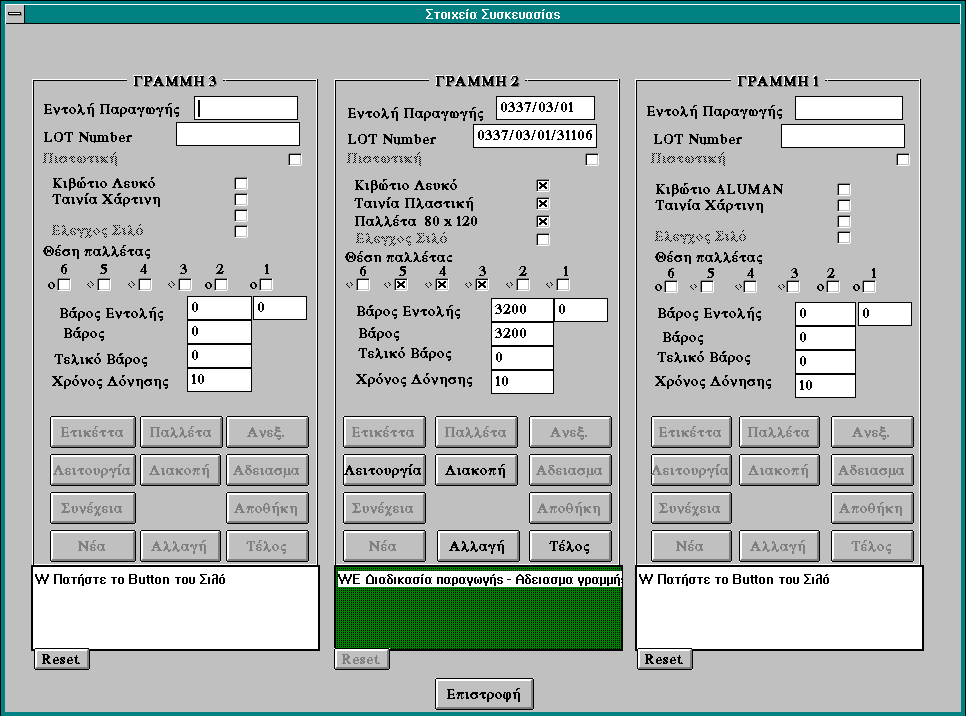Toggle Ταινία Πλαστική checkbox in ΓΡΑΜΜΗ 2
This screenshot has width=966, height=716.
(x=543, y=204)
